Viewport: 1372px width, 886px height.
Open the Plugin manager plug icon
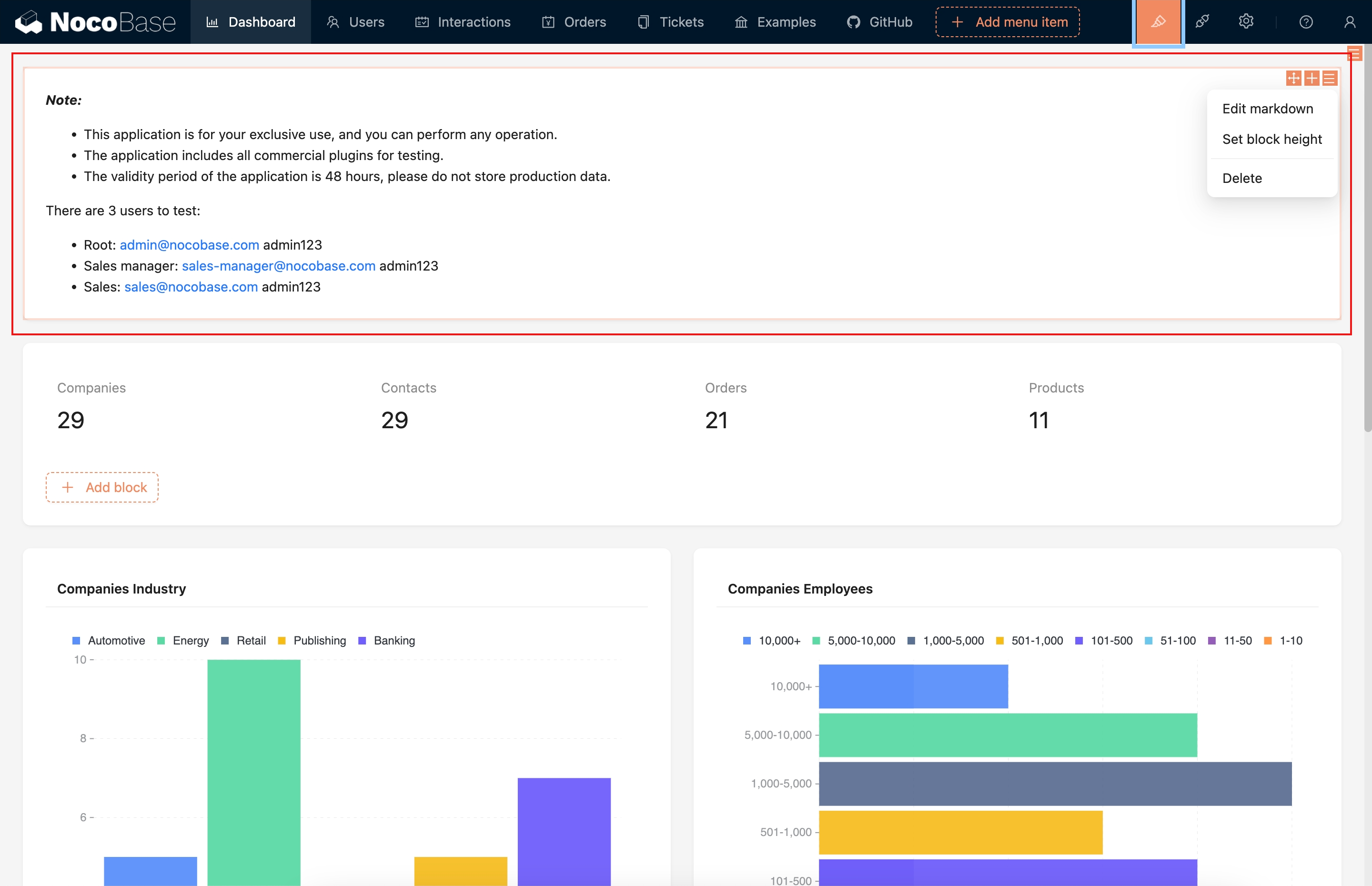tap(1202, 22)
